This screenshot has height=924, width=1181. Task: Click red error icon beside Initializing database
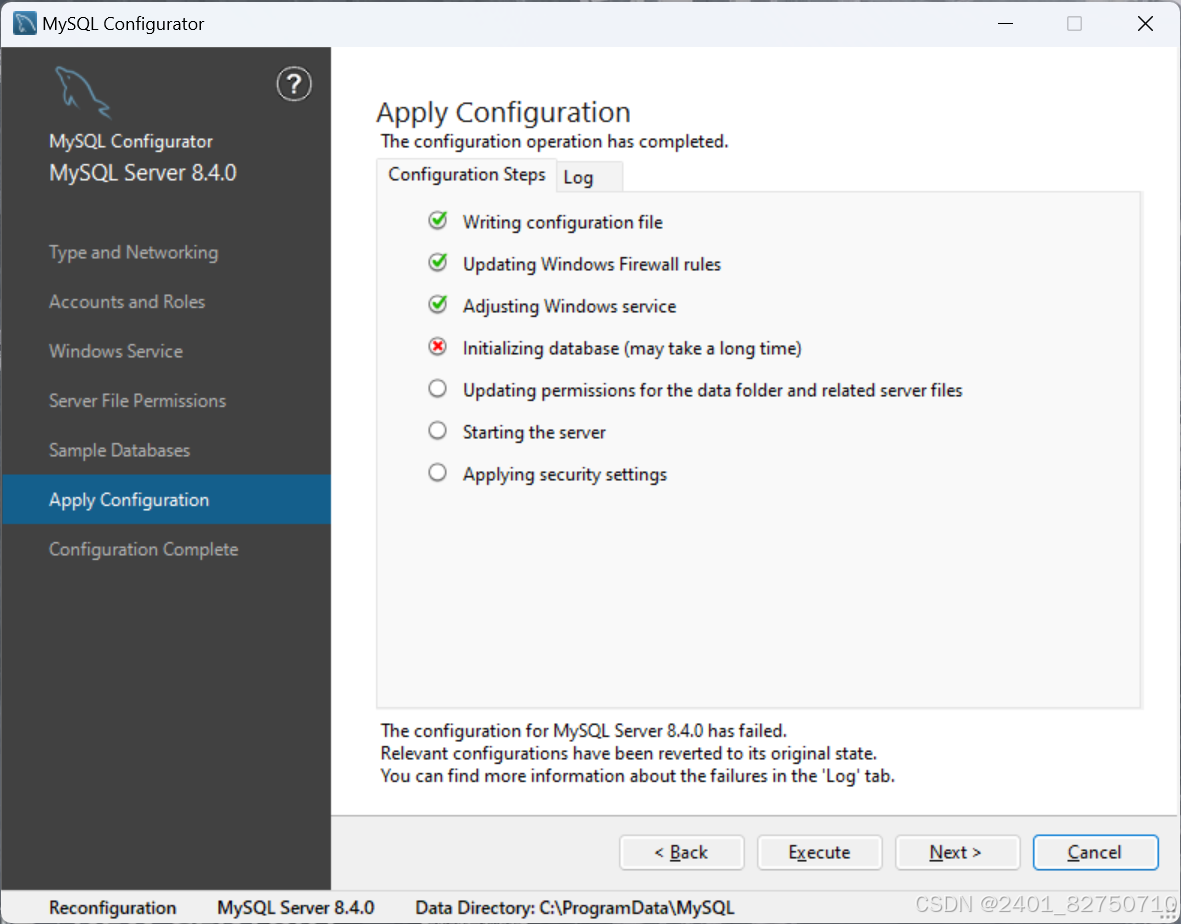(x=438, y=346)
